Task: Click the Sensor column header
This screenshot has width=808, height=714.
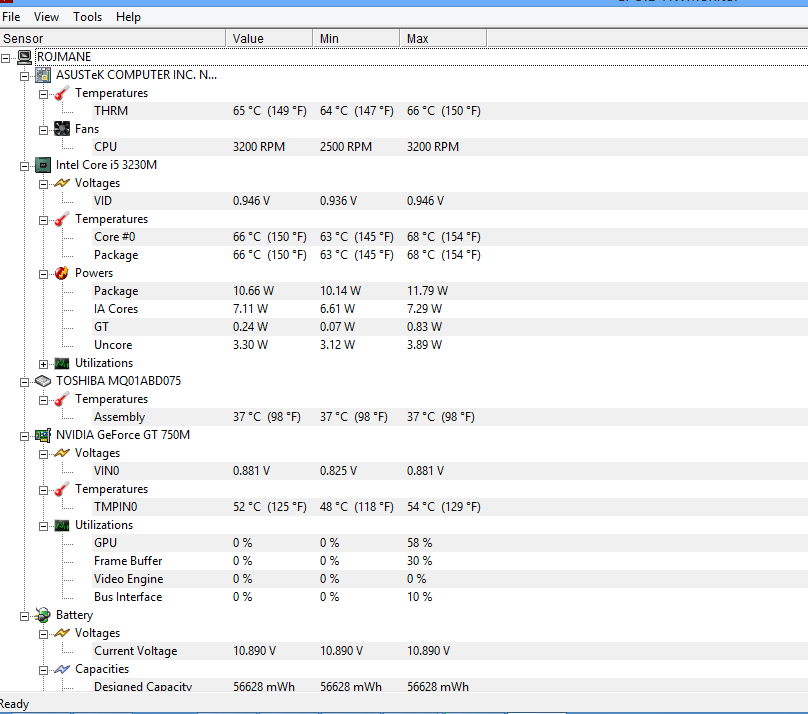Action: point(112,39)
